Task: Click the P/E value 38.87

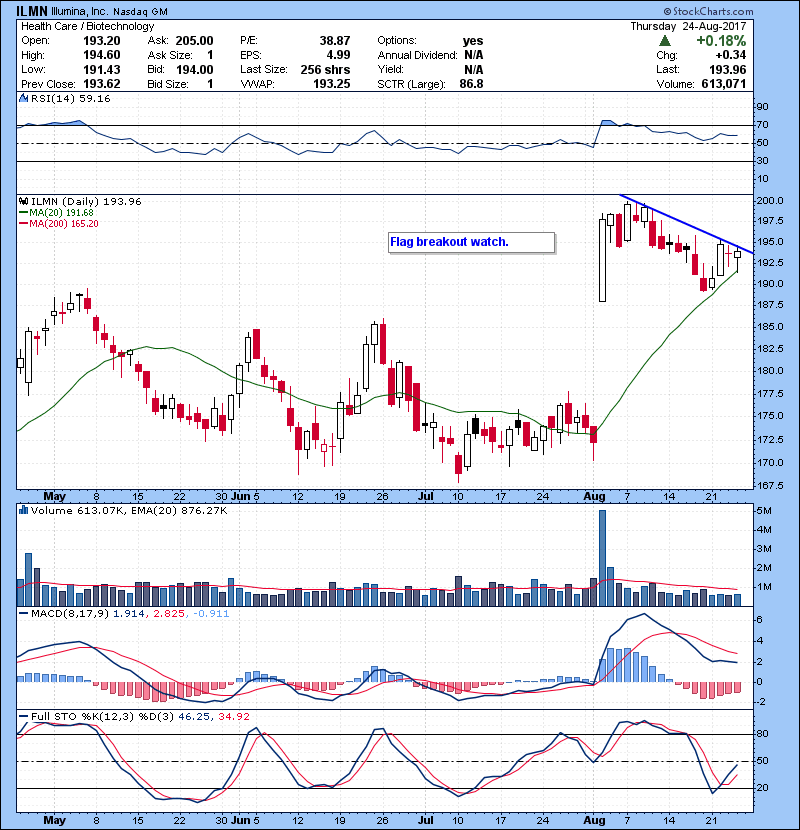Action: point(335,41)
